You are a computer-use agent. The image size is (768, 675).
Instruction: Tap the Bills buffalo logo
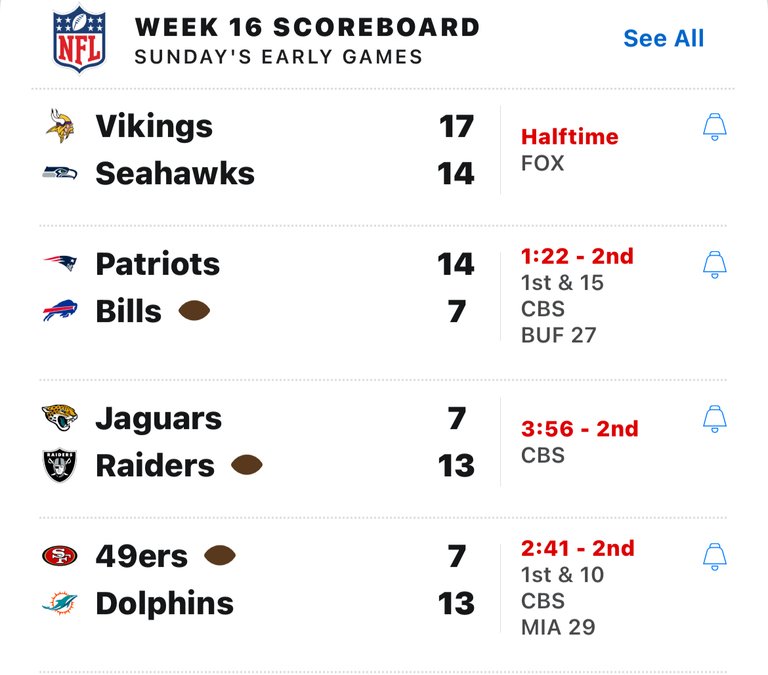60,310
